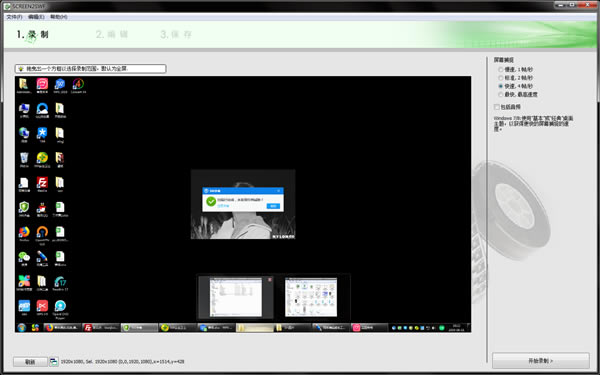Open the 编辑(E) menu
600x375 pixels.
pyautogui.click(x=36, y=17)
